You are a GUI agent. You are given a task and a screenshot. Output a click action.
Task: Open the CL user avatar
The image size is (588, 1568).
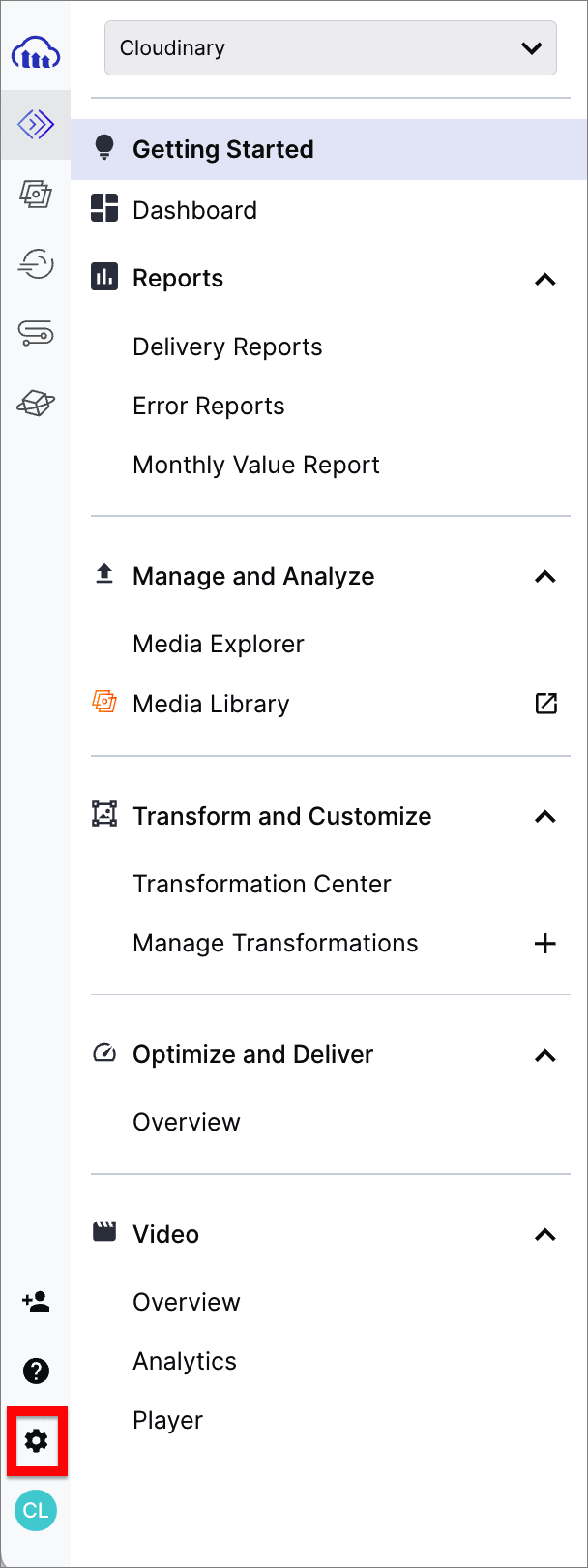coord(36,1510)
